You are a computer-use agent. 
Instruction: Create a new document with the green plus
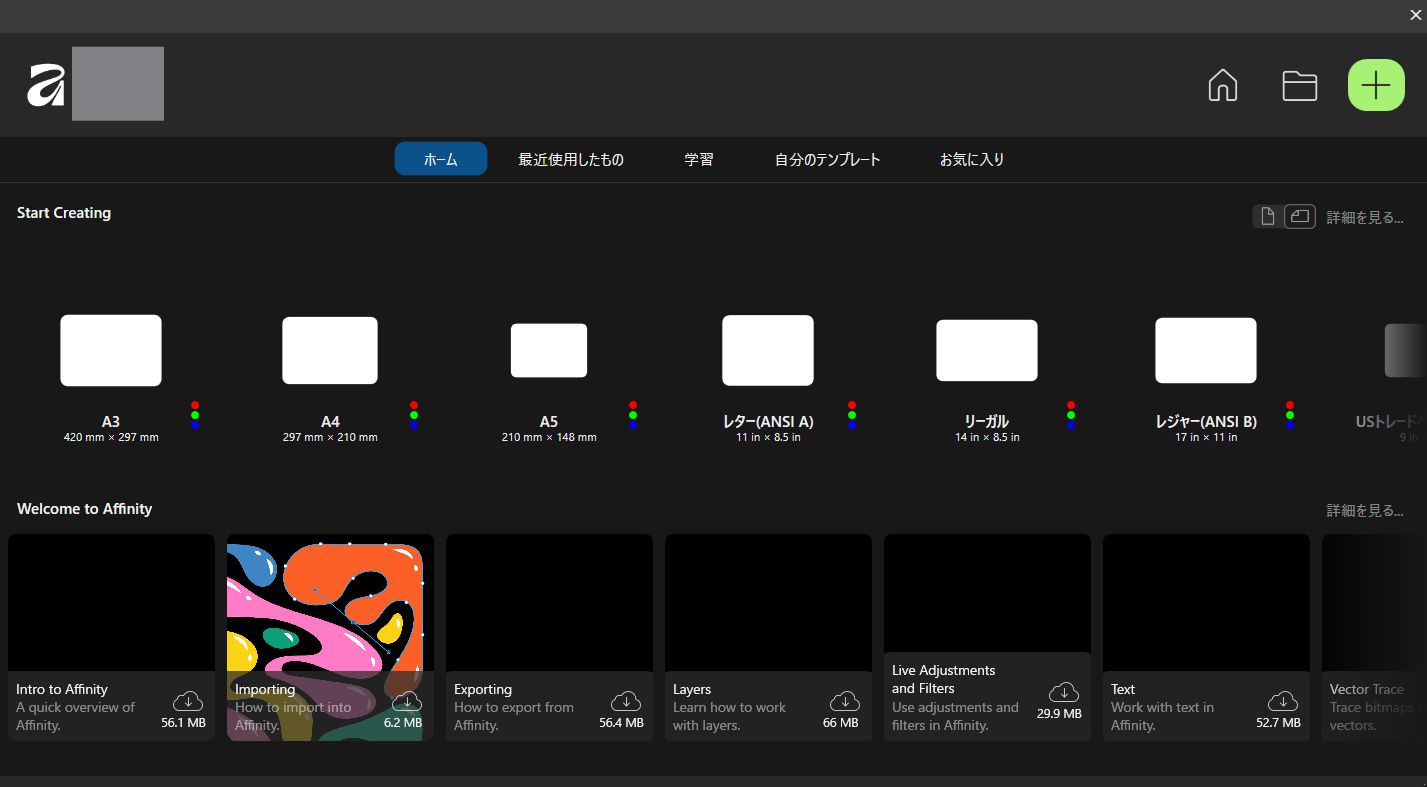tap(1376, 85)
